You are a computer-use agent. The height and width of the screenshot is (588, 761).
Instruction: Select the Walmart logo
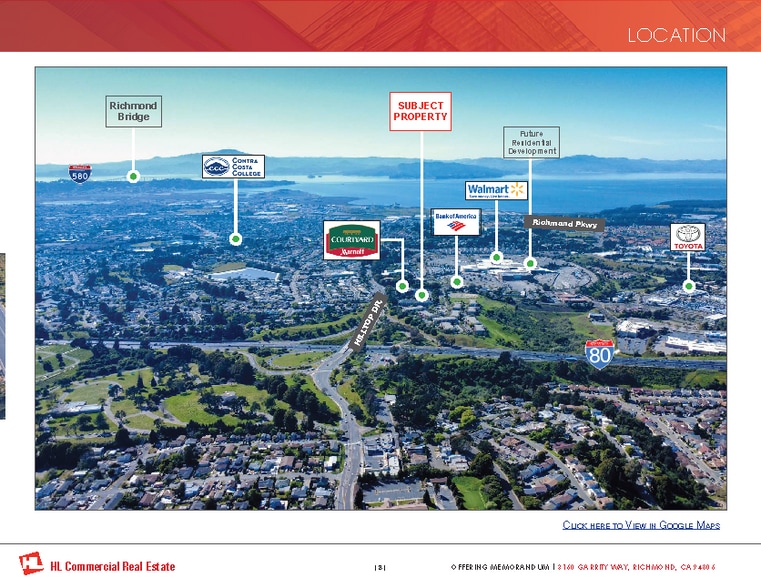[496, 190]
